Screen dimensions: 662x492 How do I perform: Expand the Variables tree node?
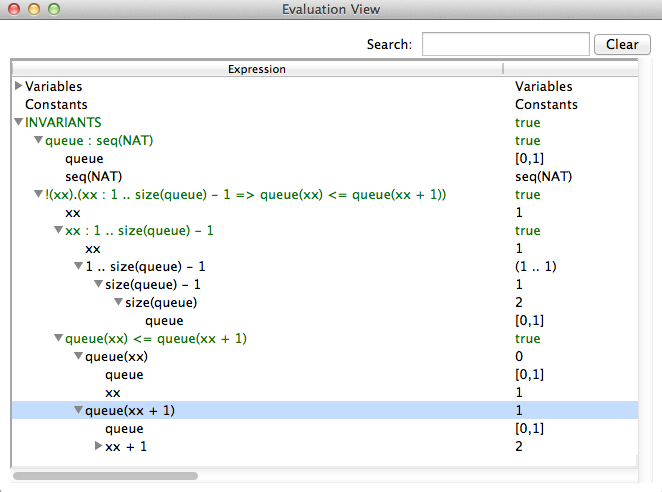[19, 87]
